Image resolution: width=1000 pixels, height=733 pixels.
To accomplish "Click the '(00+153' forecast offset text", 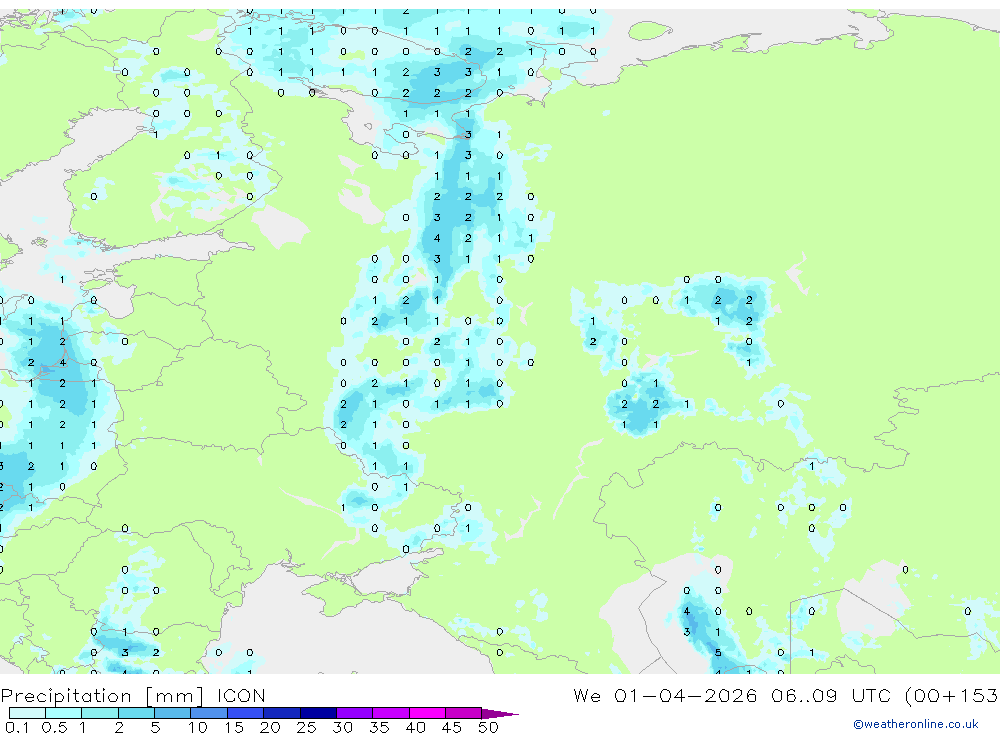I will coord(952,696).
